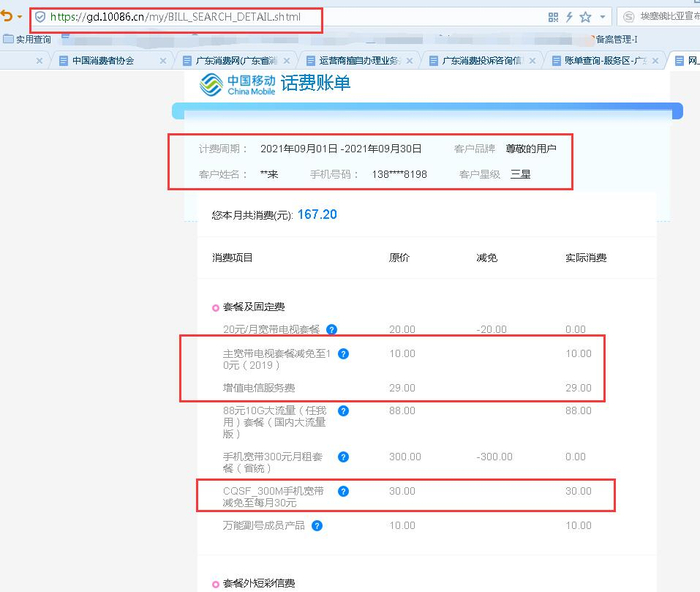Click the 29.00 actual cost for 增值电信服务费
Screen dimensions: 700x592
point(579,388)
